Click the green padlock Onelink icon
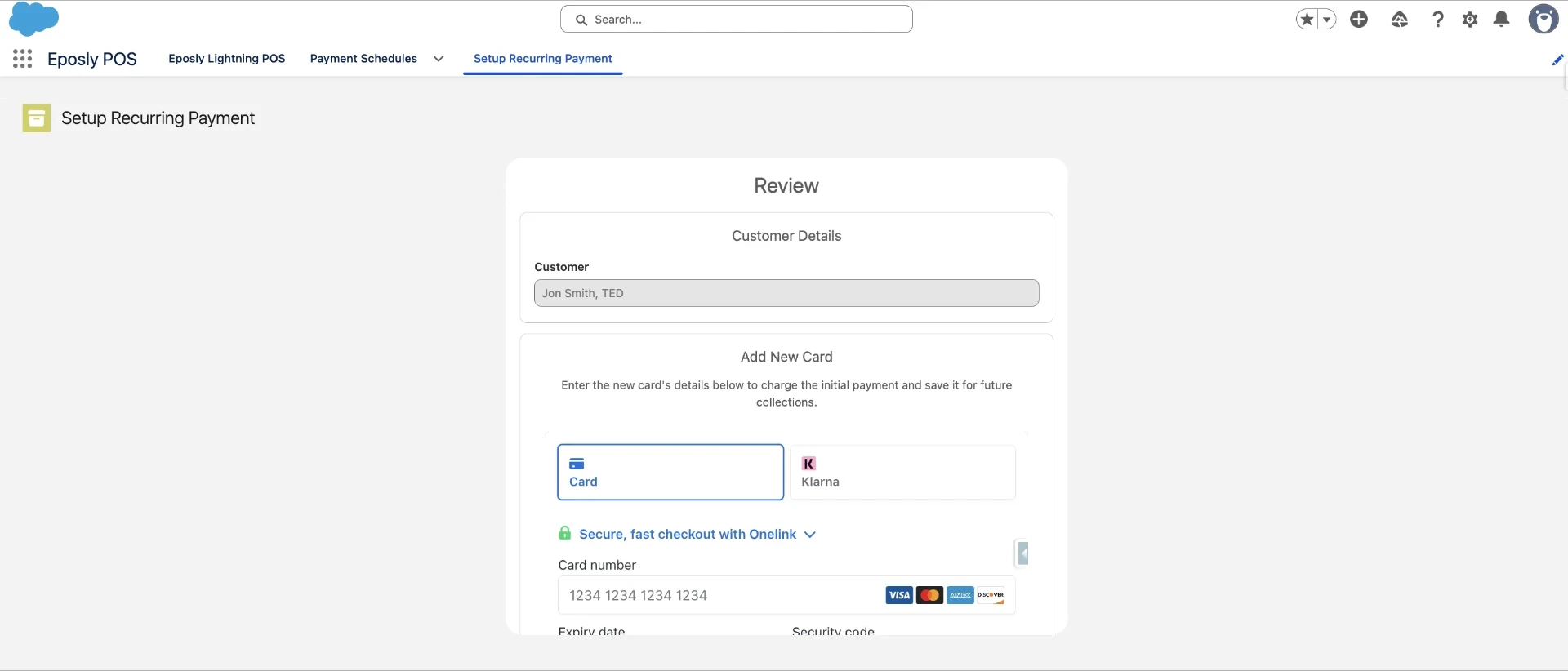This screenshot has width=1568, height=671. pos(564,533)
